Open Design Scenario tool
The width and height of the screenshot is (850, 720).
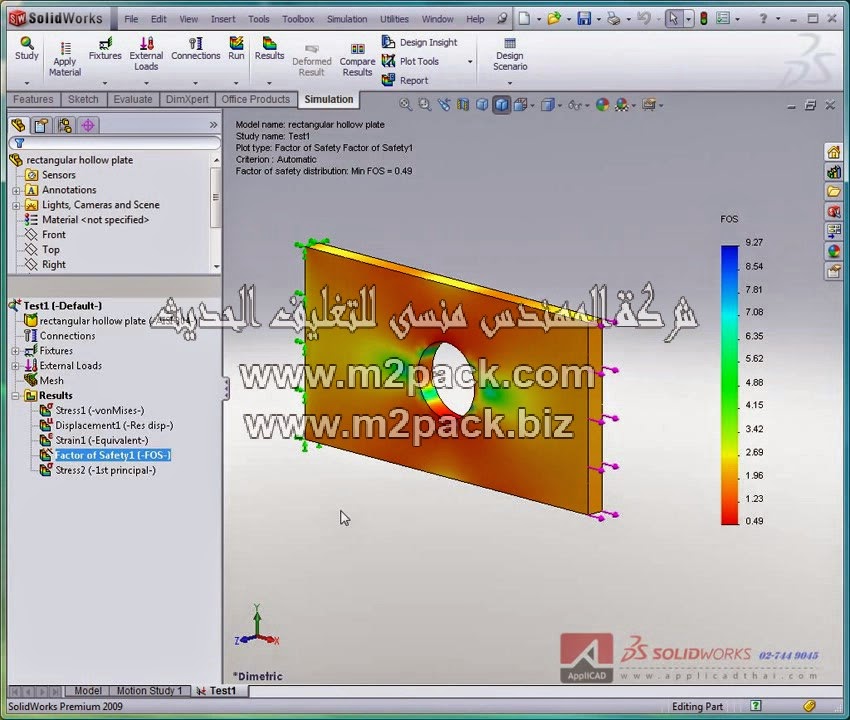tap(510, 54)
